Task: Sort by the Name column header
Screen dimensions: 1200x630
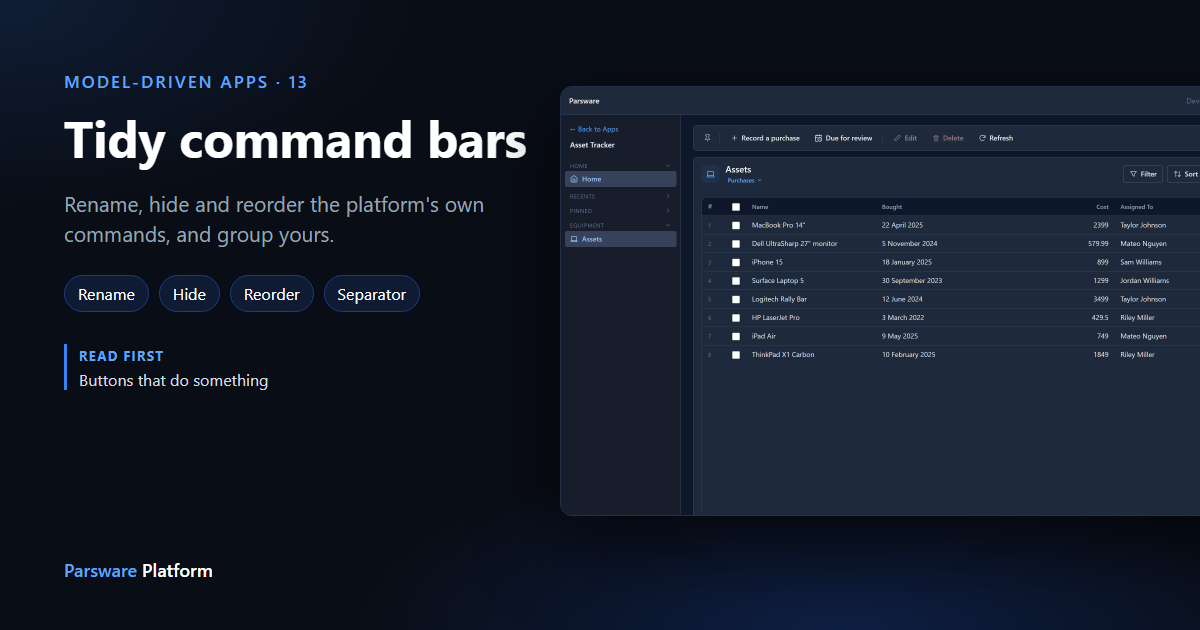Action: click(x=760, y=207)
